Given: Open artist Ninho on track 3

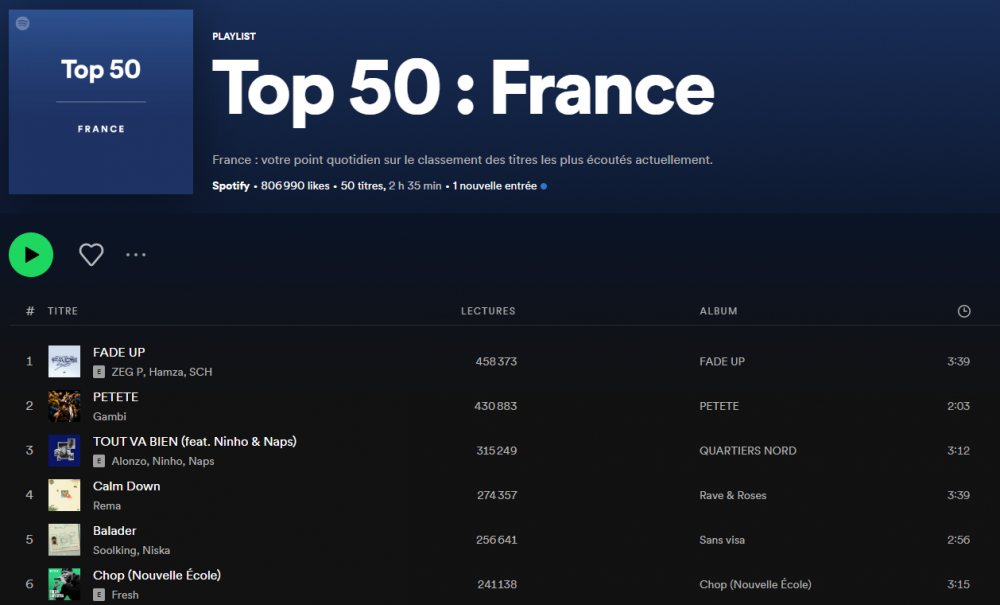Looking at the screenshot, I should pyautogui.click(x=167, y=461).
